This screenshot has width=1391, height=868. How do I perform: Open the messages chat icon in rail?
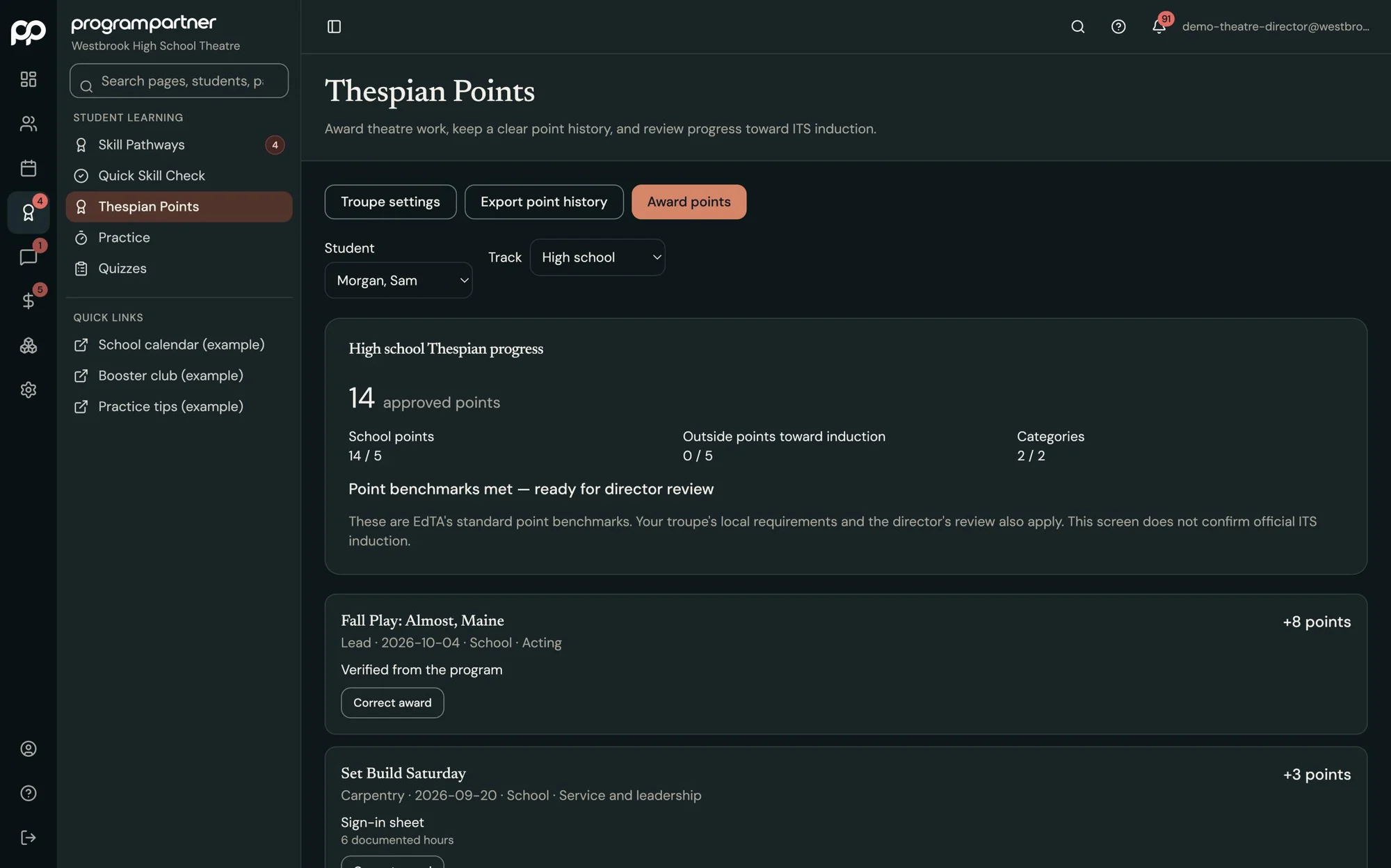[x=29, y=257]
